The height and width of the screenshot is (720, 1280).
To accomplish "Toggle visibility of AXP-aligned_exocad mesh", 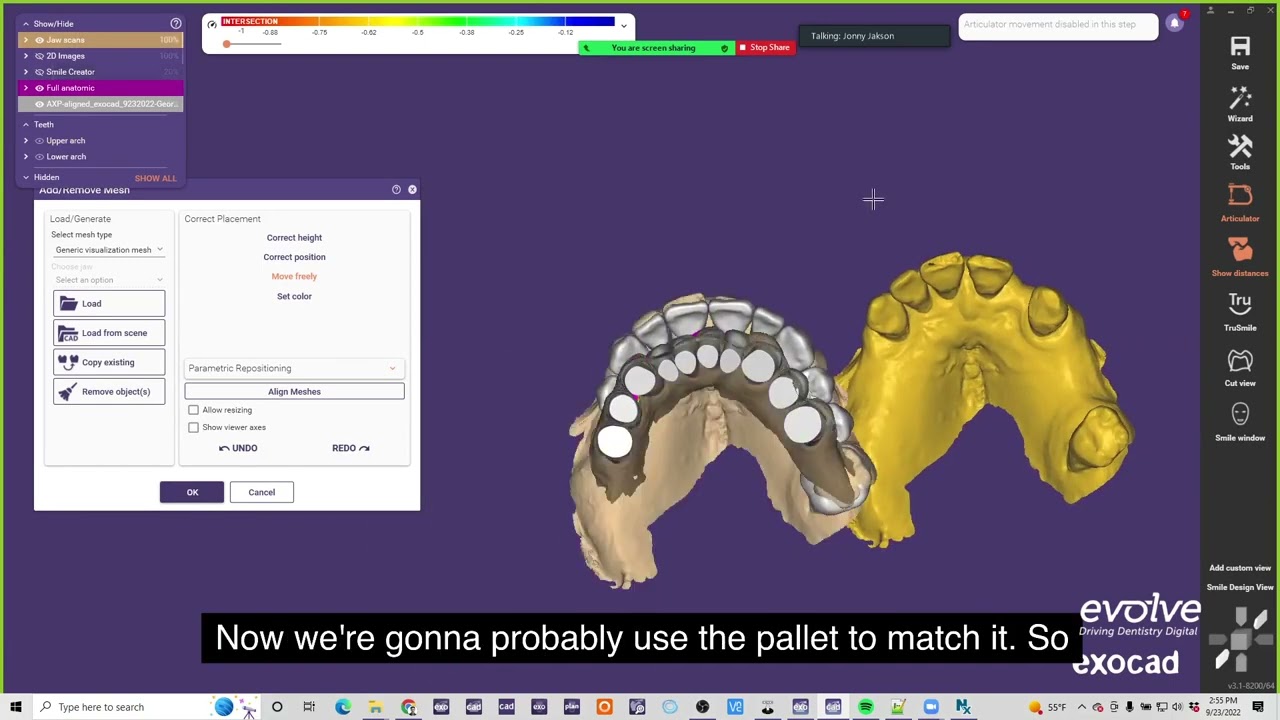I will point(39,104).
